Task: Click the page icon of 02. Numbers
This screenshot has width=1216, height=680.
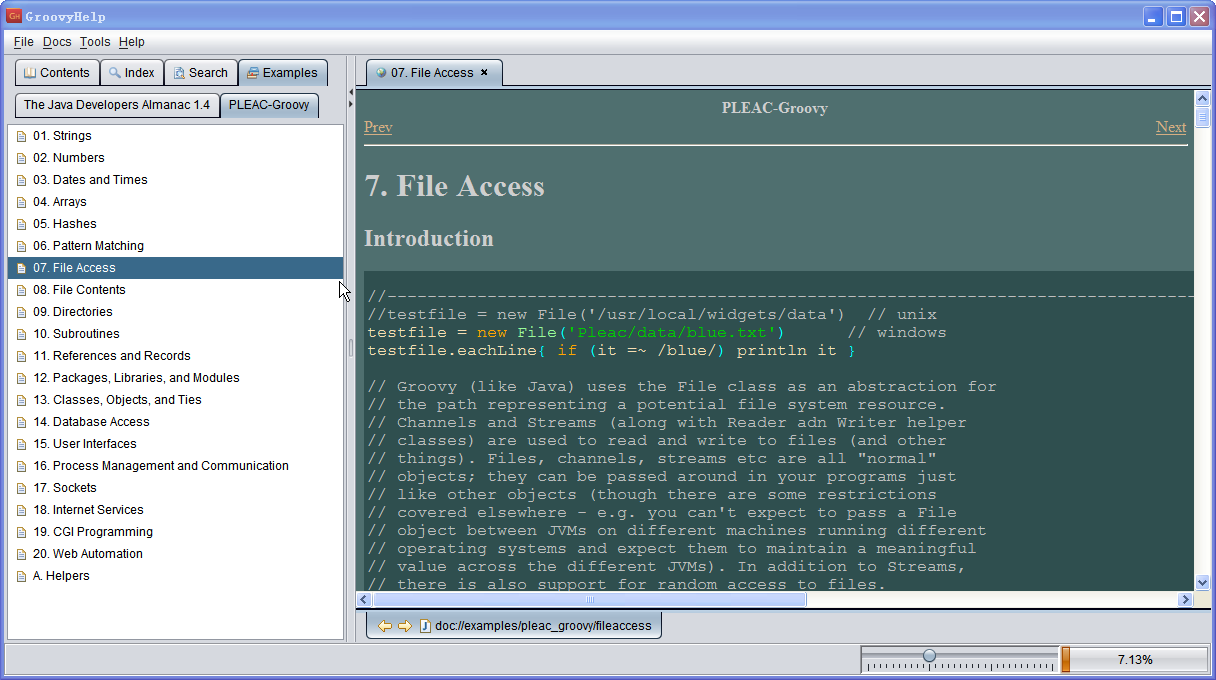Action: 22,158
